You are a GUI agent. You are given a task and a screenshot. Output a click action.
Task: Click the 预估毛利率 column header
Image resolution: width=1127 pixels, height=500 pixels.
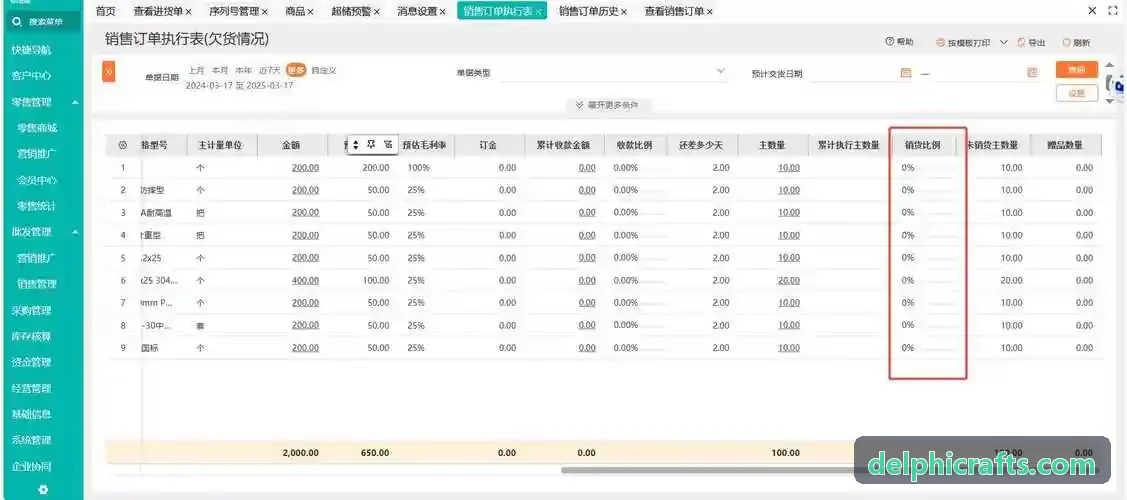(424, 145)
